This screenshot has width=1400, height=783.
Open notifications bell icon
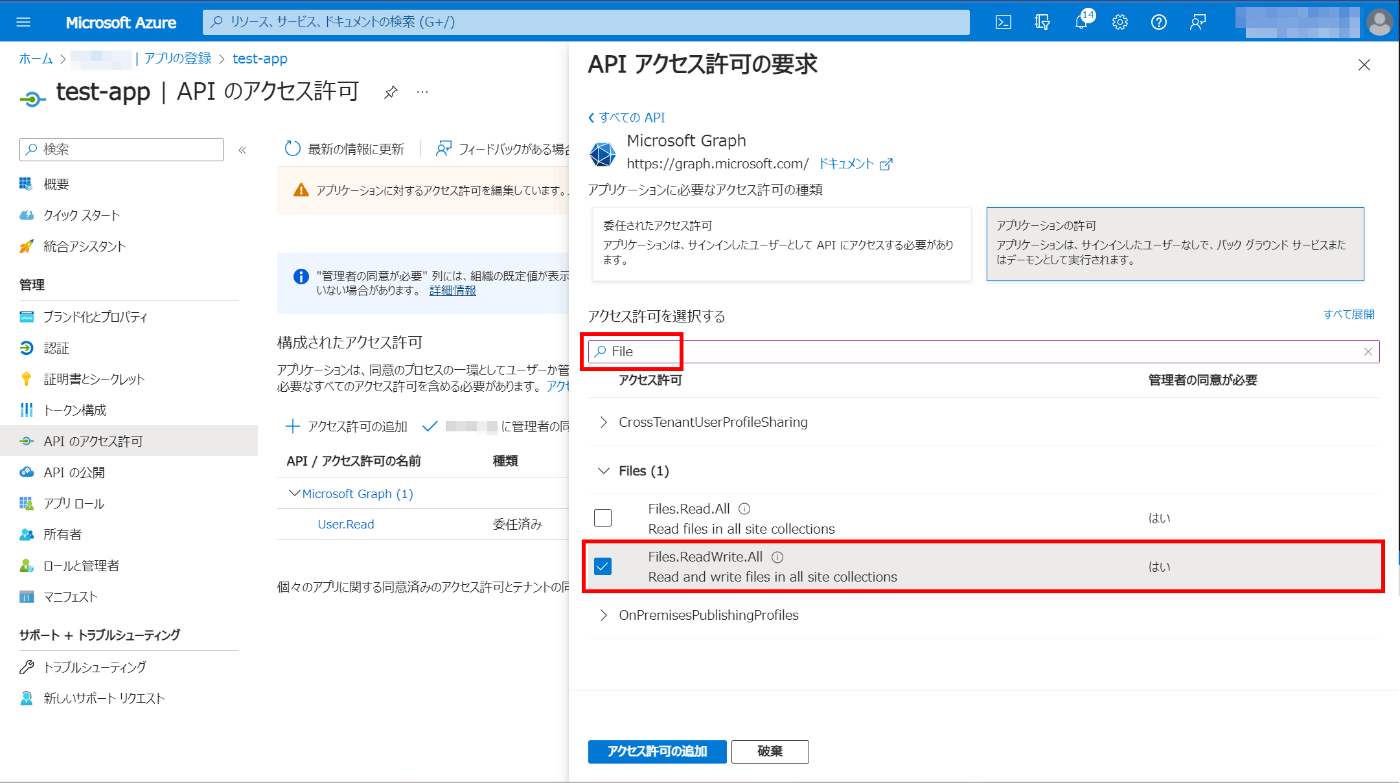pos(1081,22)
